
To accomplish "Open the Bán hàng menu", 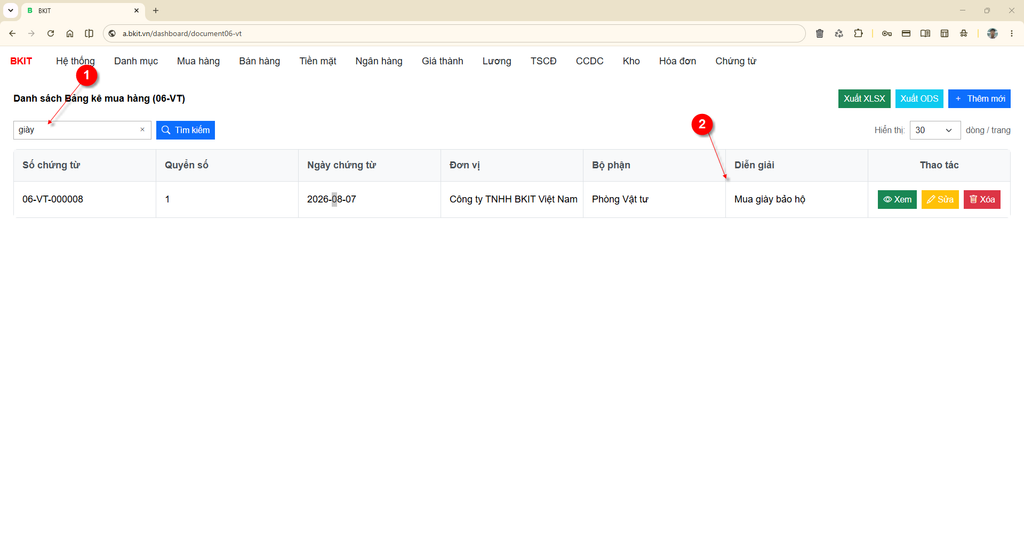I will (259, 61).
